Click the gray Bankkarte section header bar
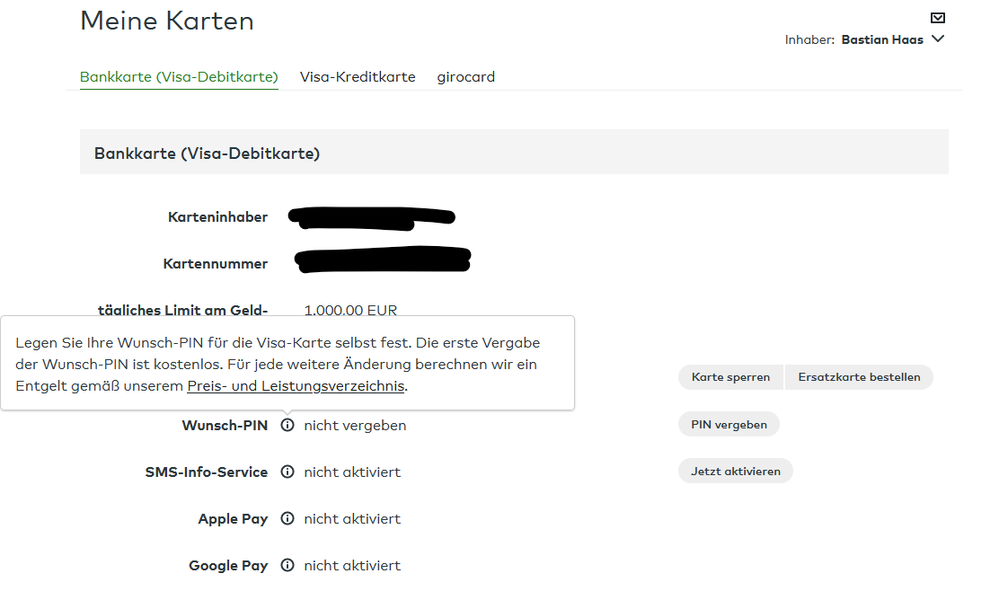The image size is (999, 599). [x=514, y=153]
